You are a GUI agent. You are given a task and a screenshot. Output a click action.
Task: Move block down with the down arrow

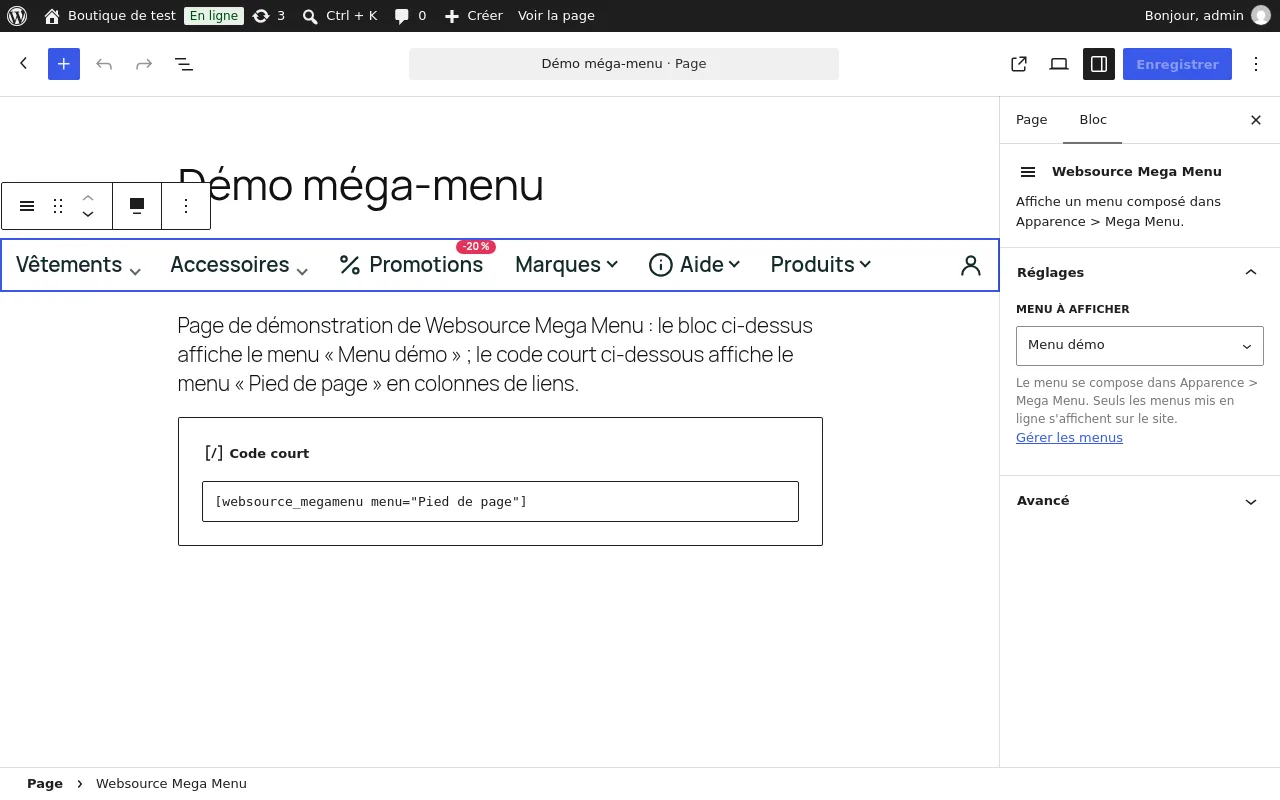coord(88,214)
